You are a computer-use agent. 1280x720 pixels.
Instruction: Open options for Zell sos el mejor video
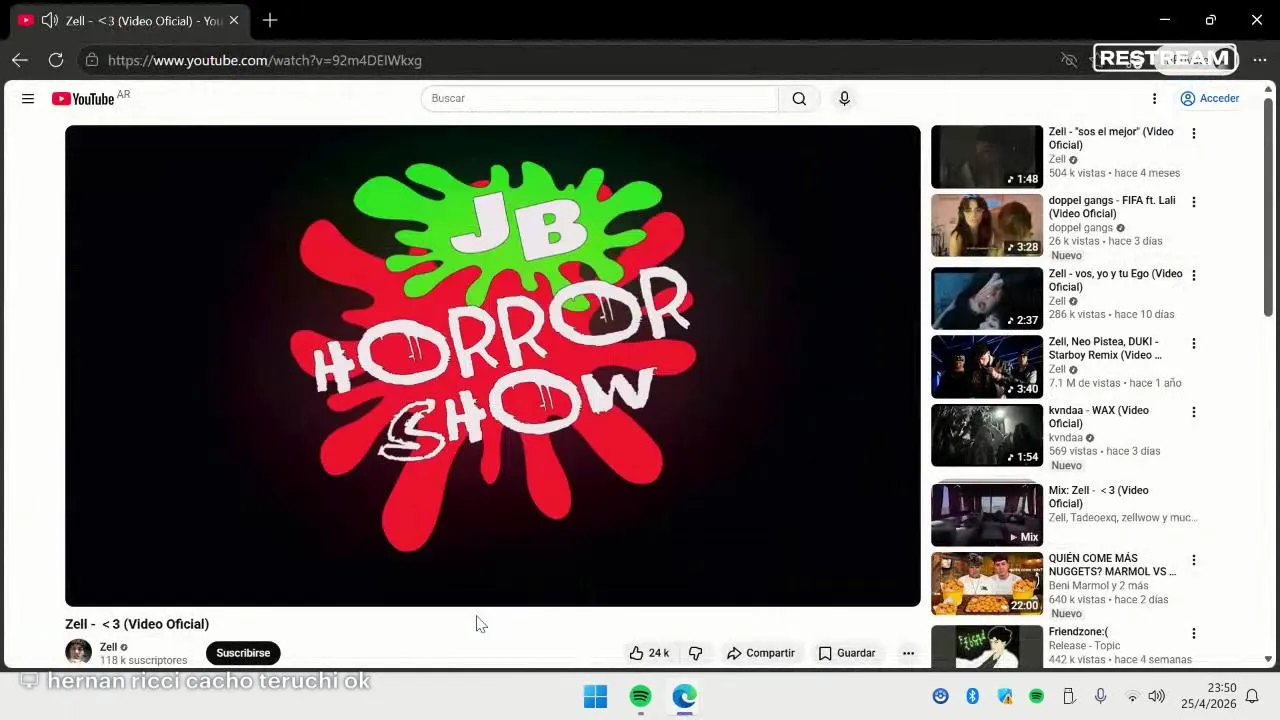[1193, 133]
